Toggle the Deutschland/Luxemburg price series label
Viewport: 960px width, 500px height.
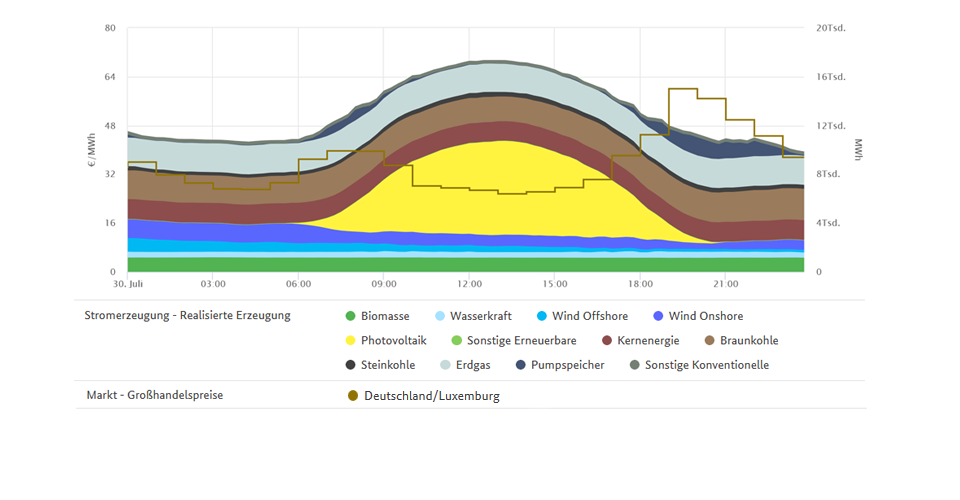pos(432,396)
